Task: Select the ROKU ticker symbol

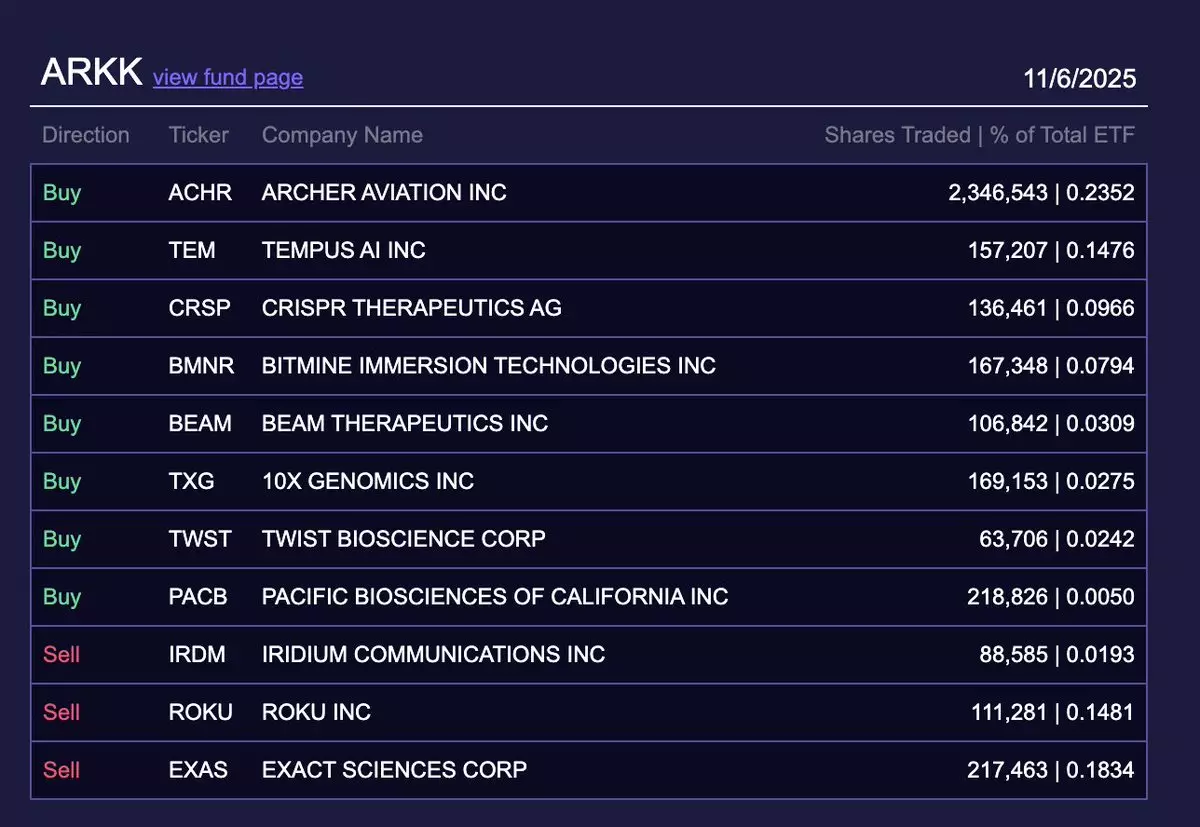Action: click(200, 712)
